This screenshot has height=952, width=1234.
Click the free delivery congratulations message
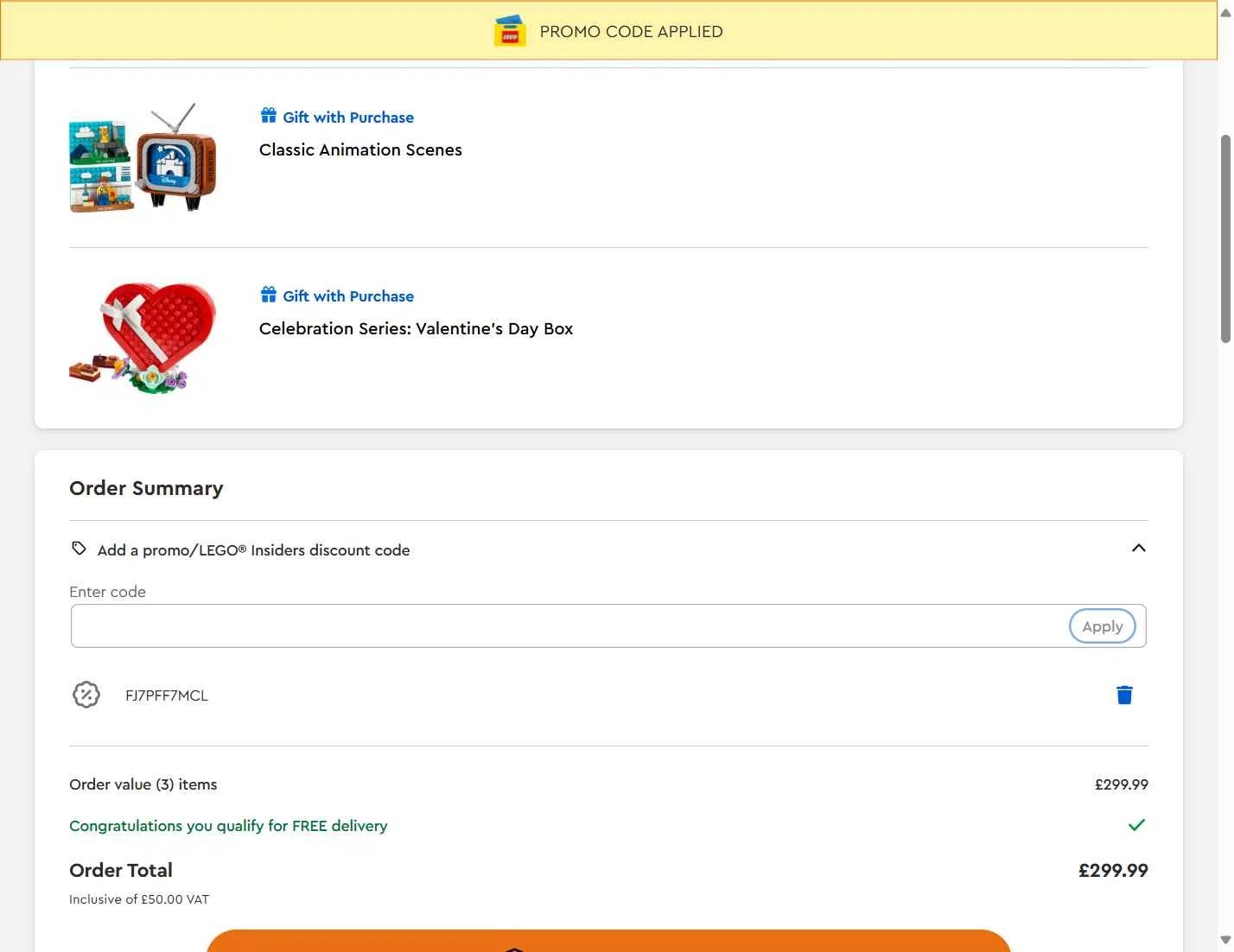pos(228,826)
